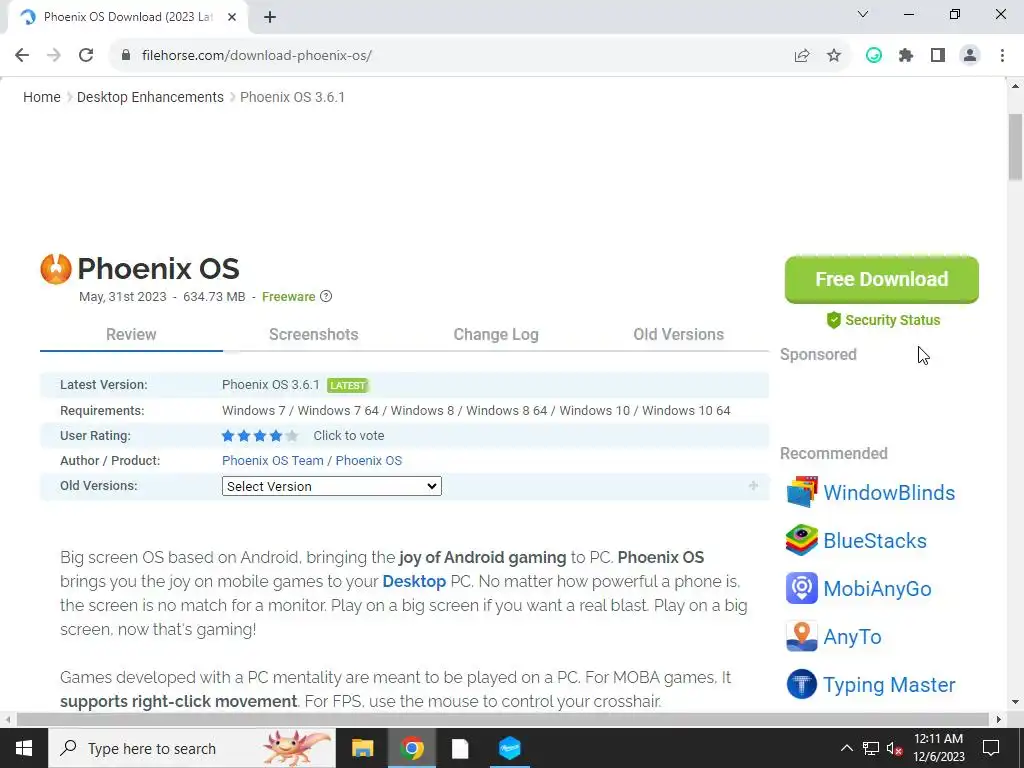Screen dimensions: 1024x768
Task: Click the BlueStacks icon
Action: [x=802, y=540]
